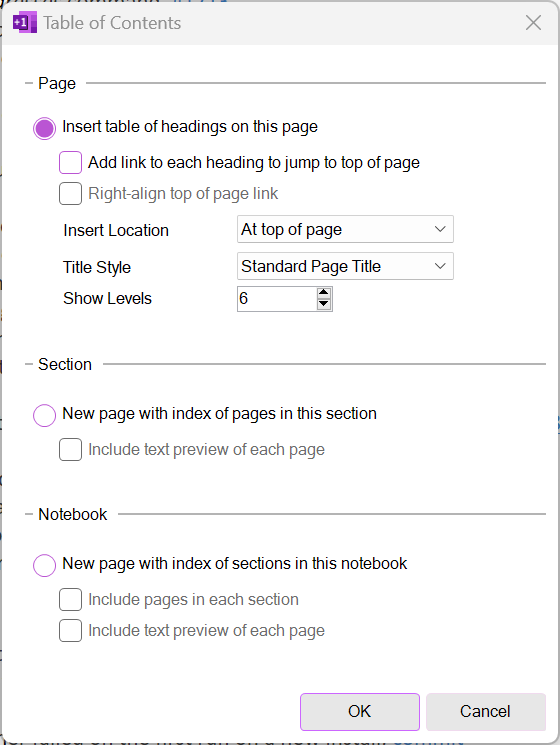Check Include text preview under Section
This screenshot has height=745, width=560.
70,449
